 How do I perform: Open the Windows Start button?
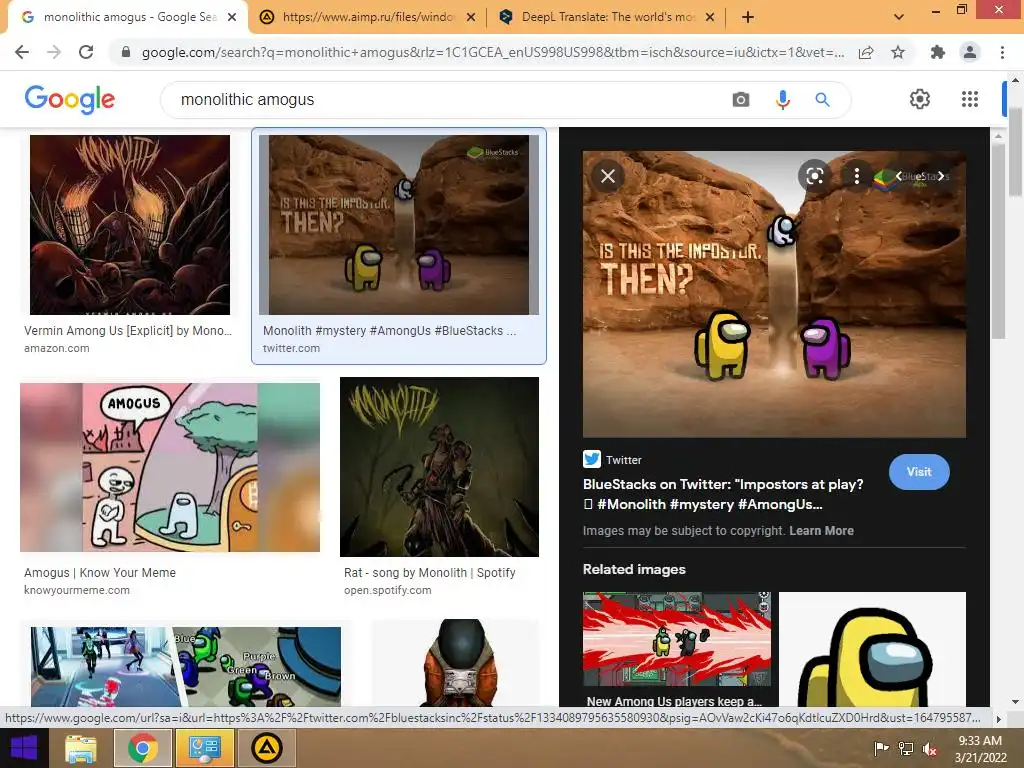pyautogui.click(x=24, y=748)
